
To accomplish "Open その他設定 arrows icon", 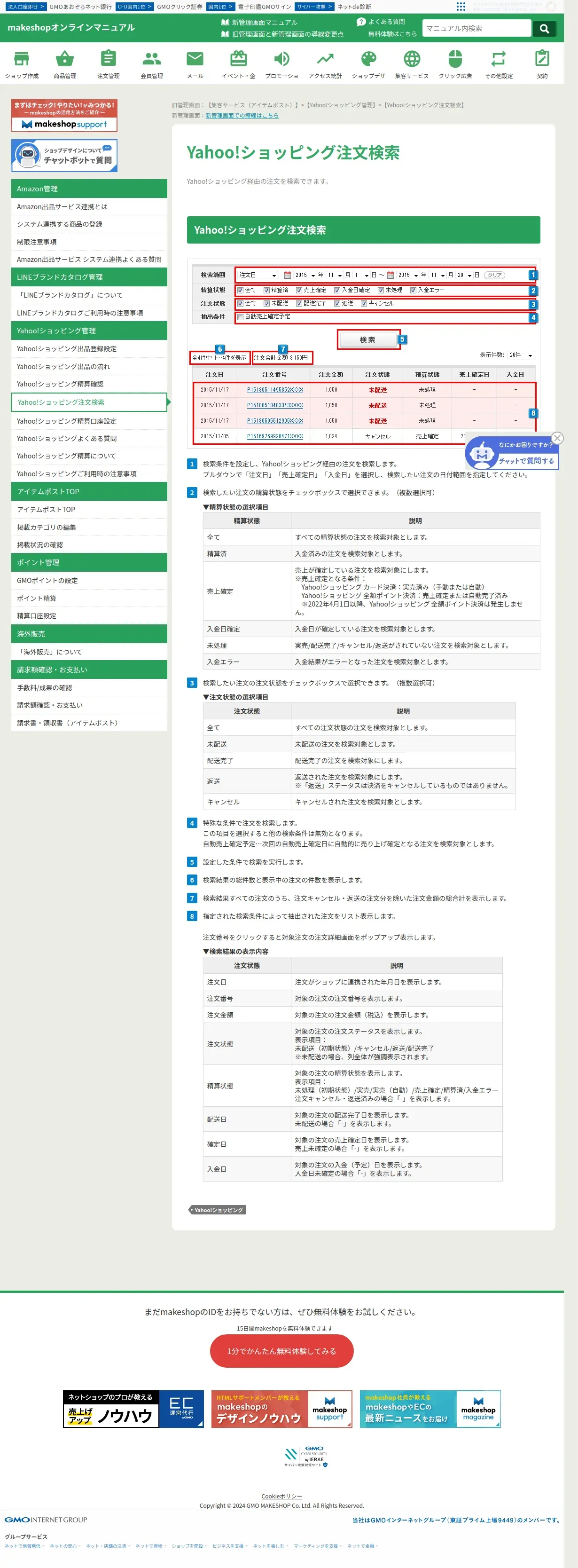I will 499,64.
